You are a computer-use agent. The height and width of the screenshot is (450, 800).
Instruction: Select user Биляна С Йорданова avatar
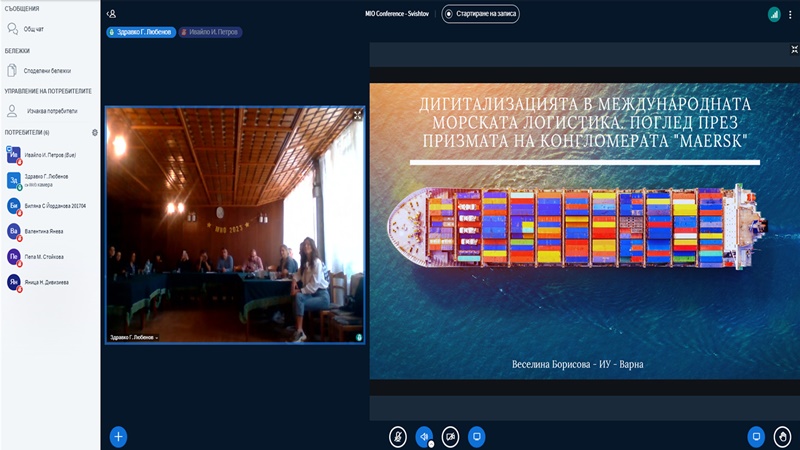click(x=14, y=206)
